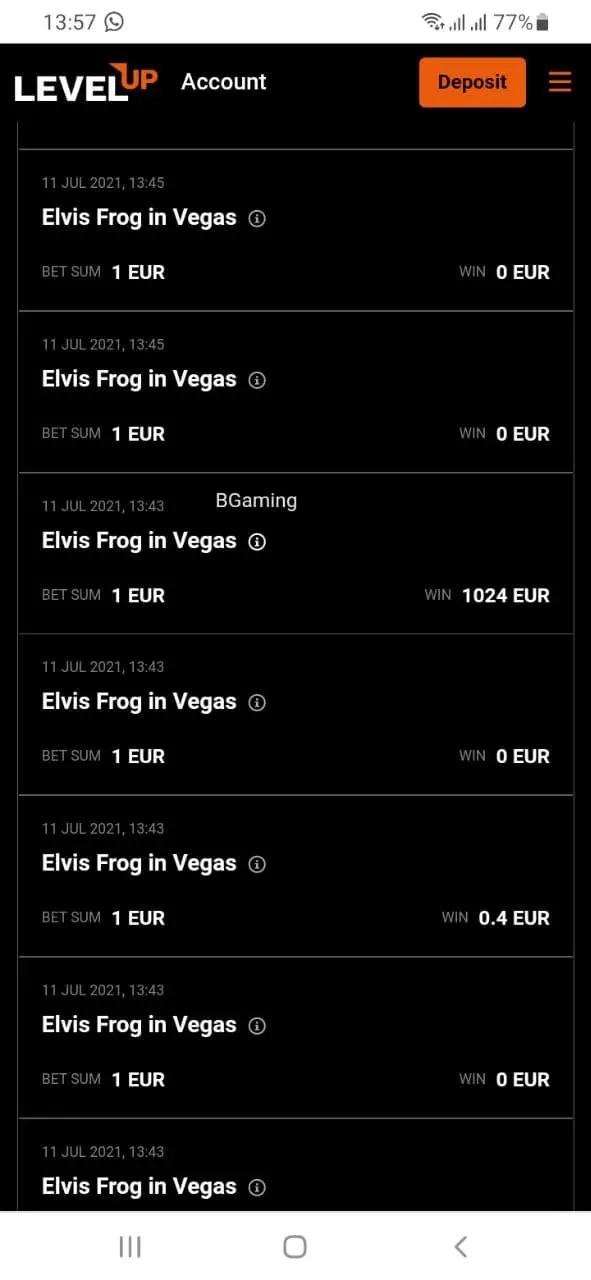Tap the LevelUp logo
591x1280 pixels.
point(86,82)
